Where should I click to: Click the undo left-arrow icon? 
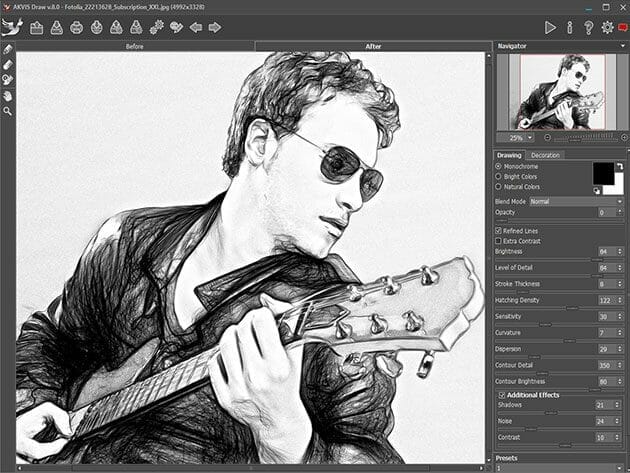195,27
